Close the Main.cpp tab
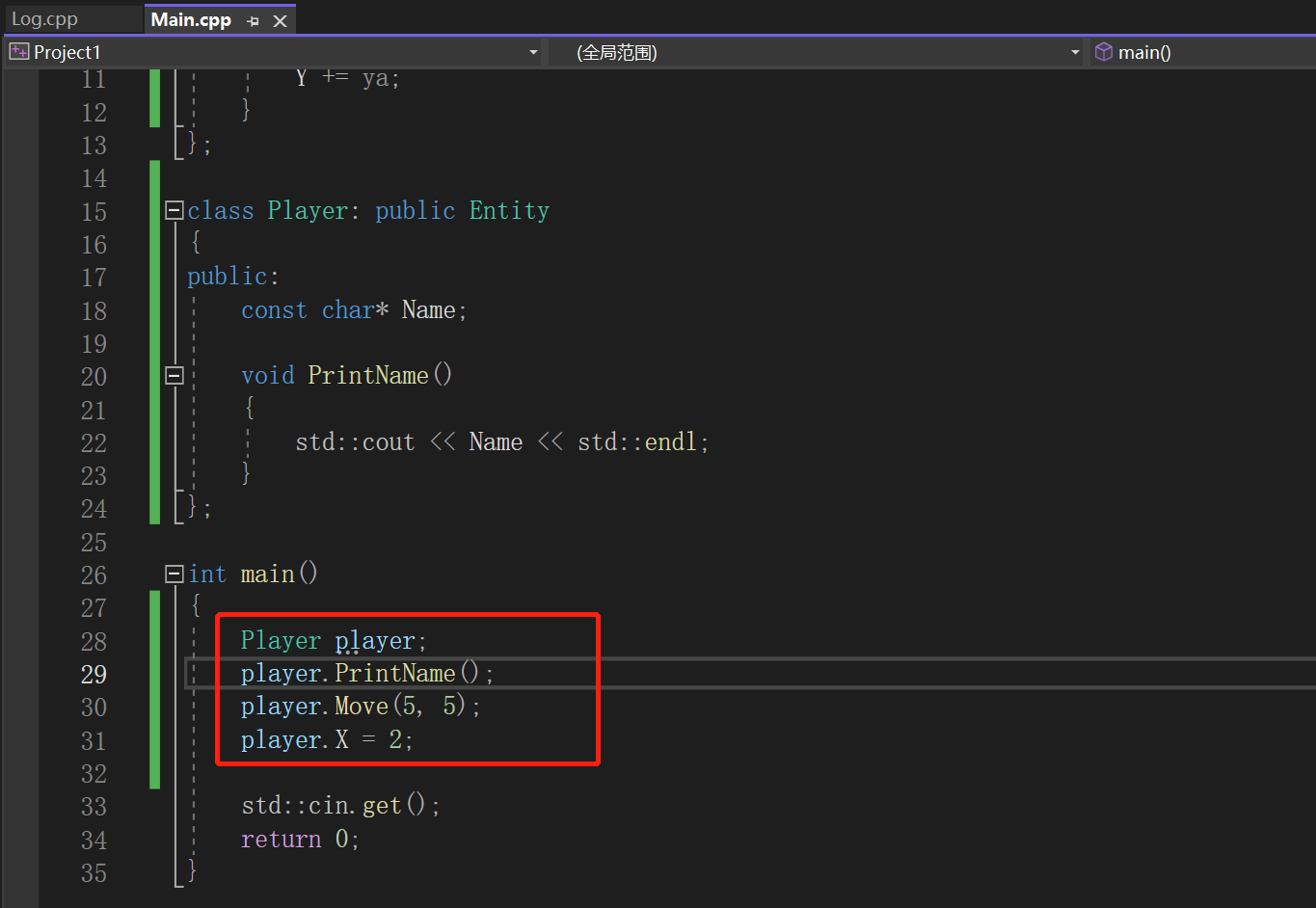Image resolution: width=1316 pixels, height=908 pixels. (280, 20)
